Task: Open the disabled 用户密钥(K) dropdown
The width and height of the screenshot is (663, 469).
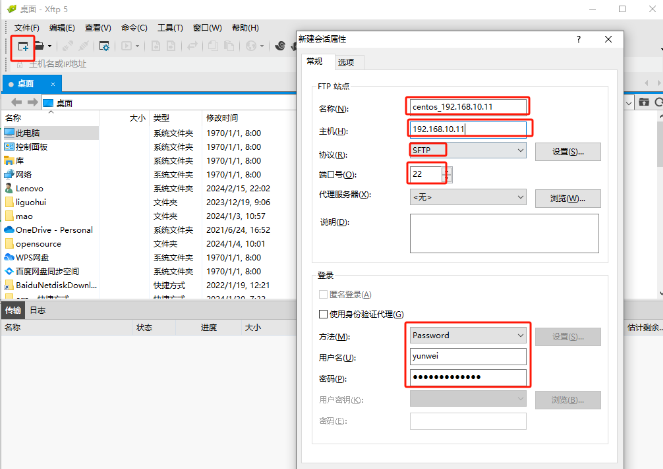Action: 468,399
